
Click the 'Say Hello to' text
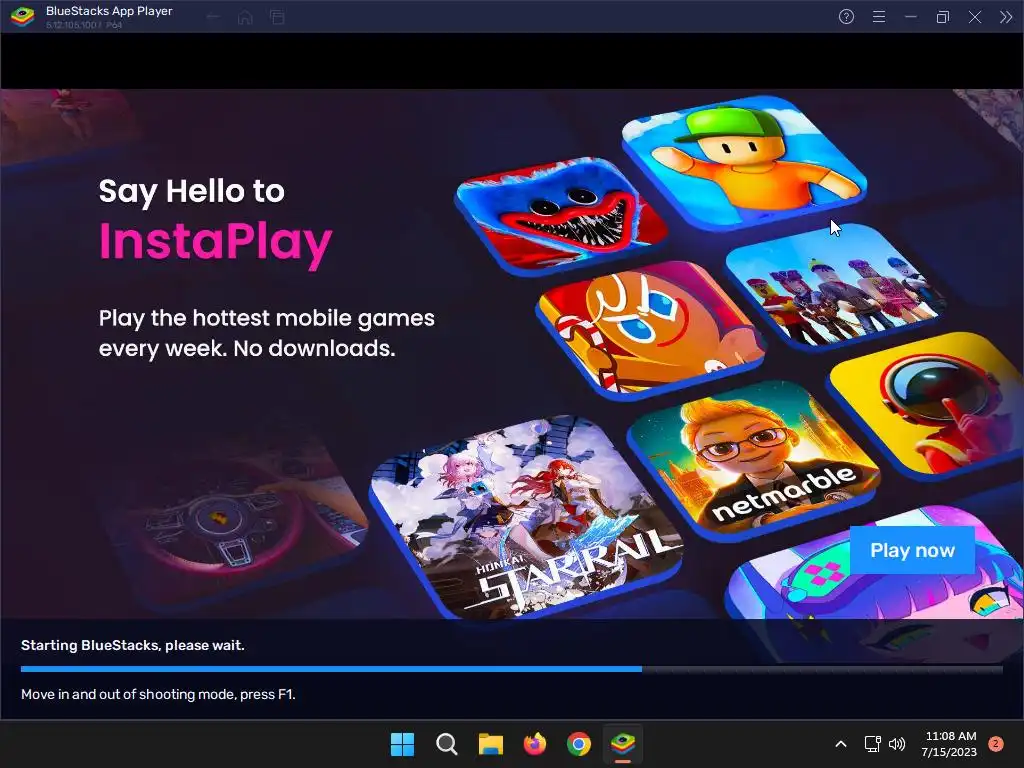click(x=191, y=192)
